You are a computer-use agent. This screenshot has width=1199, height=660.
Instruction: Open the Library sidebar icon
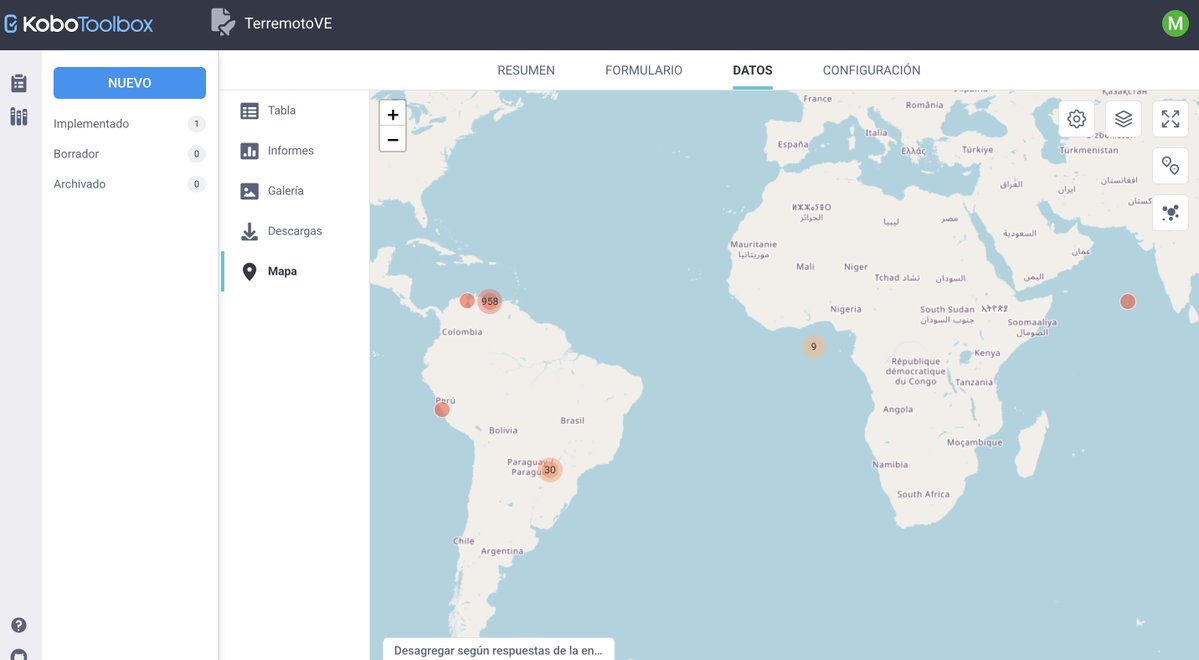[19, 116]
